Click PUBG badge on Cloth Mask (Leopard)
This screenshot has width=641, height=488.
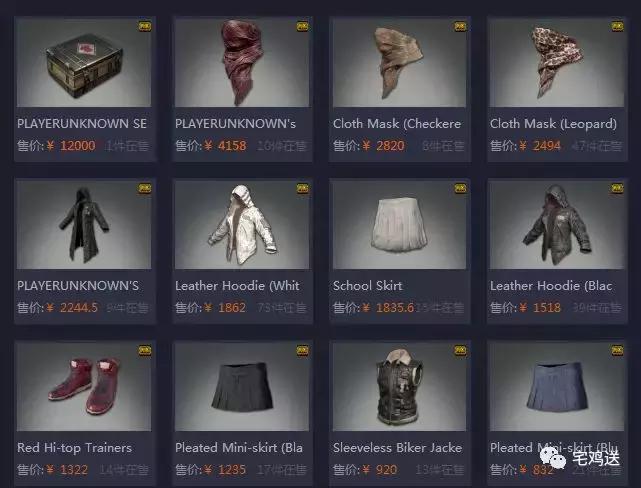(x=617, y=27)
